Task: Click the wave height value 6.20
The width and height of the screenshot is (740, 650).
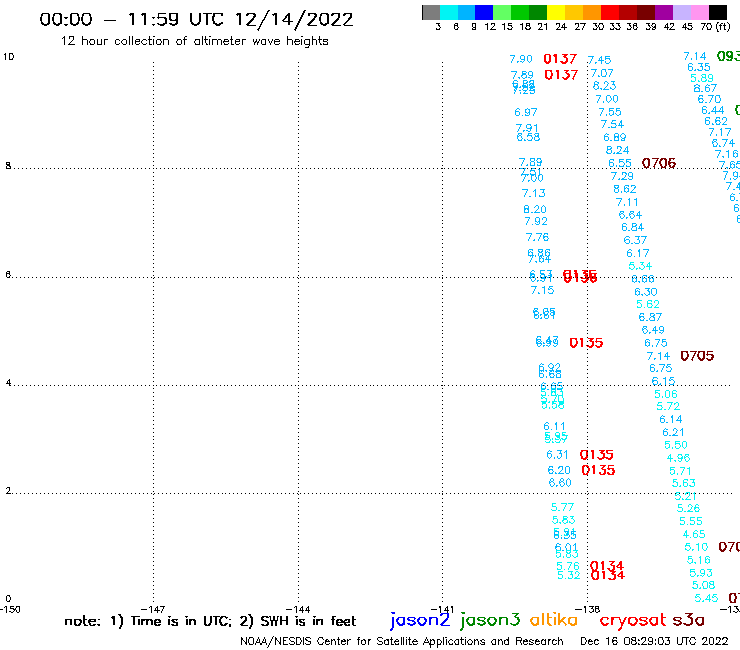Action: point(559,470)
